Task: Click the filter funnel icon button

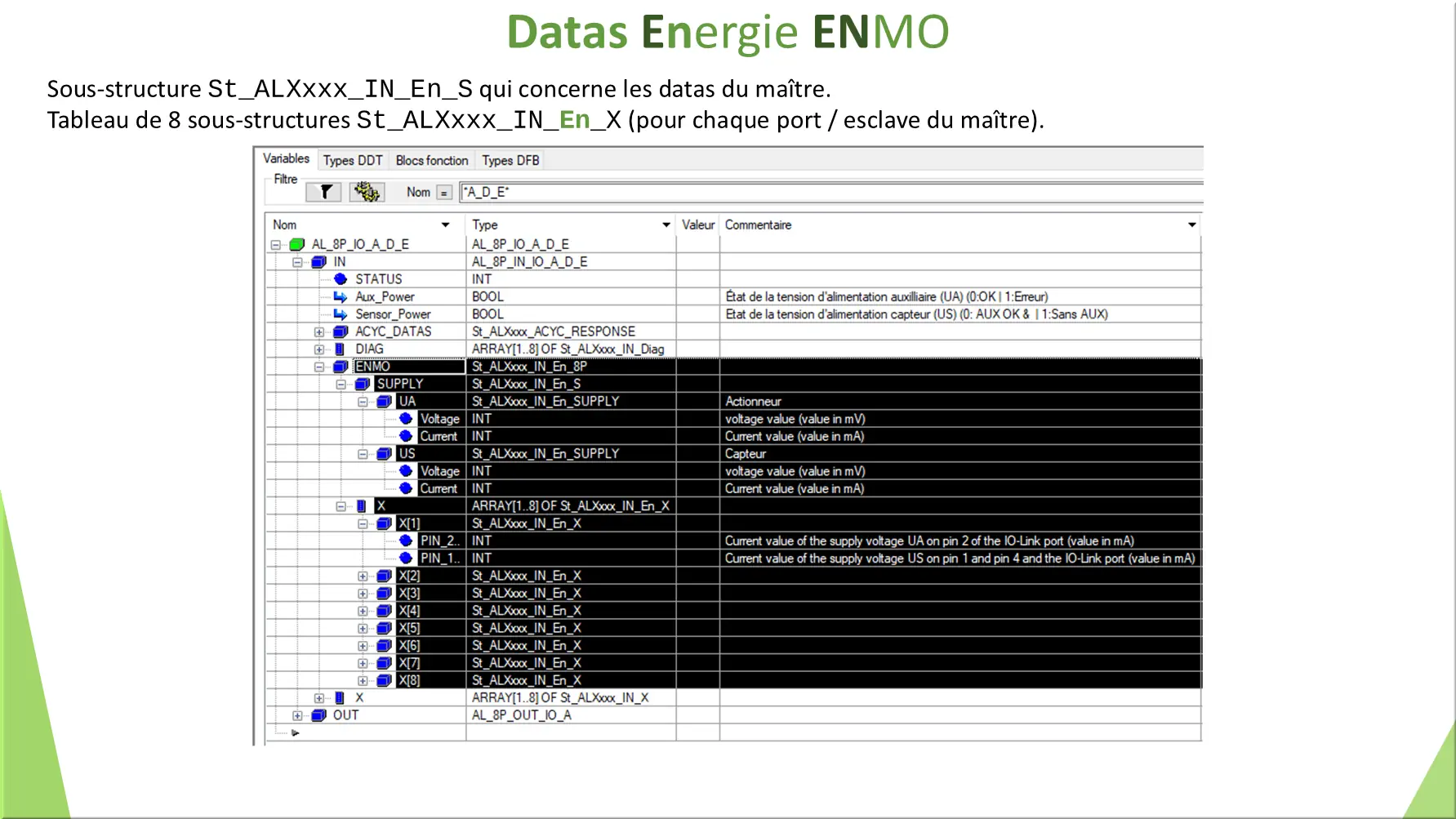Action: pos(323,192)
